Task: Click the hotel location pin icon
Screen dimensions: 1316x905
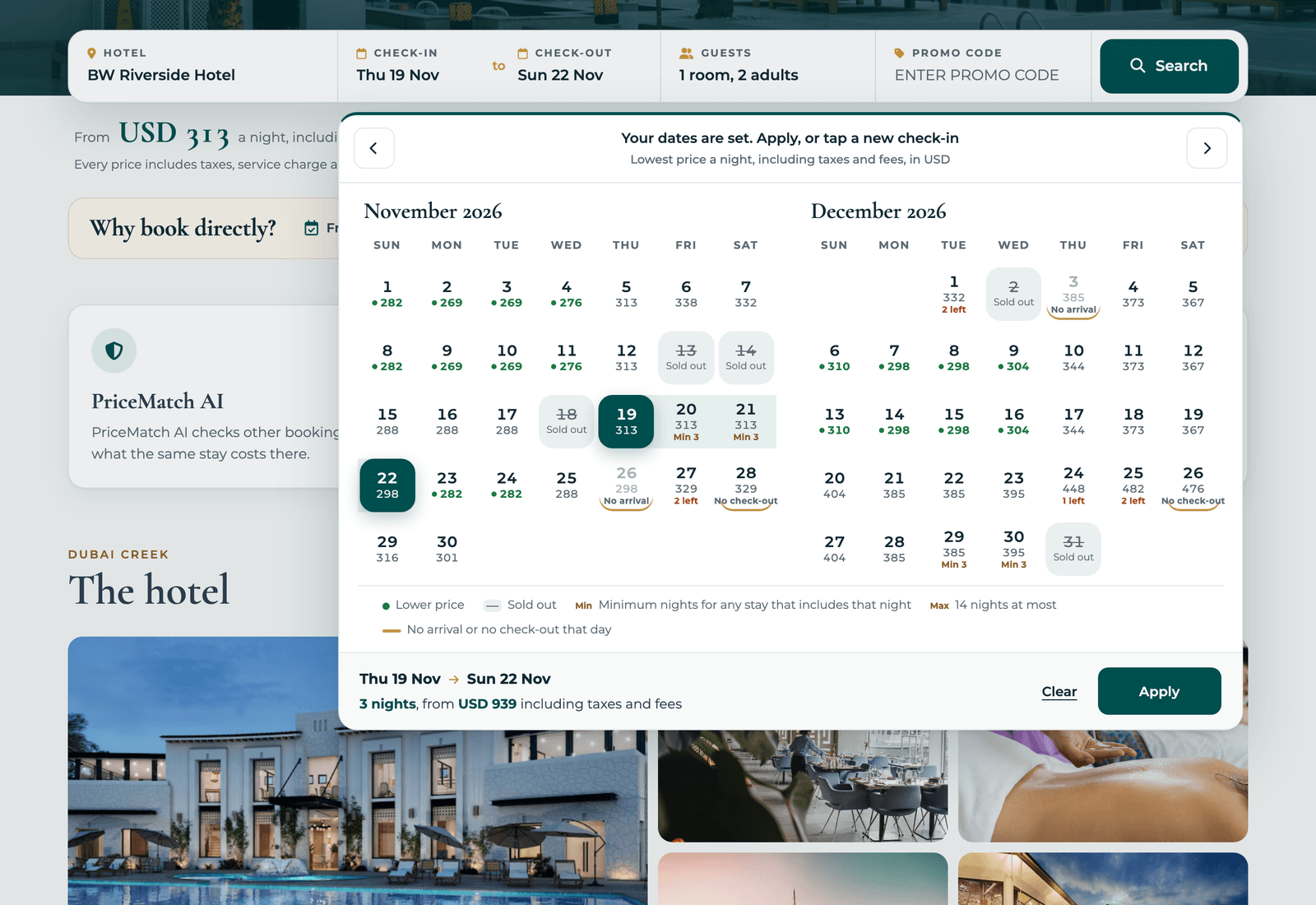Action: point(91,53)
